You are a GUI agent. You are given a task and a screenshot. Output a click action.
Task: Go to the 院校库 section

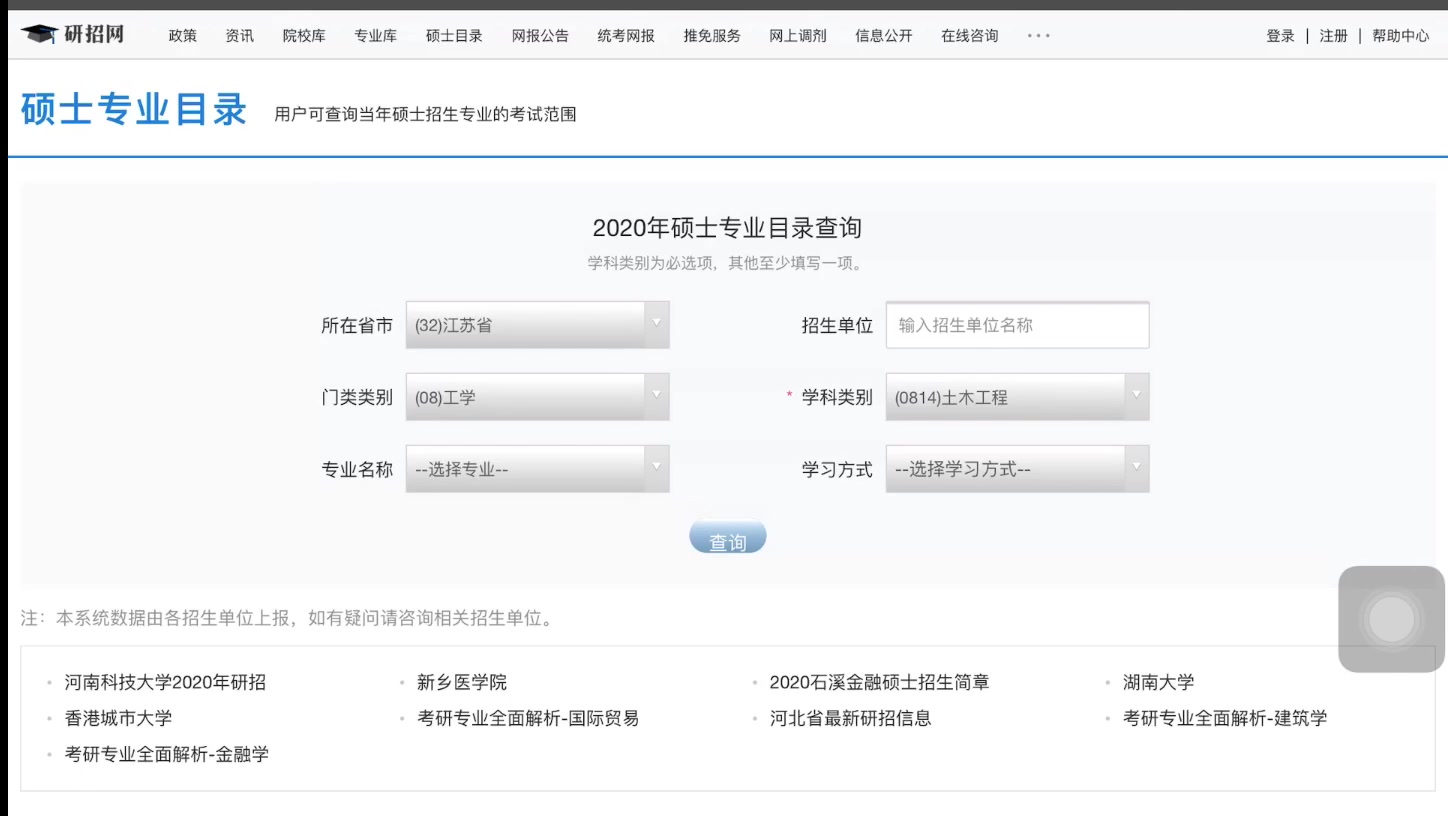[x=304, y=35]
